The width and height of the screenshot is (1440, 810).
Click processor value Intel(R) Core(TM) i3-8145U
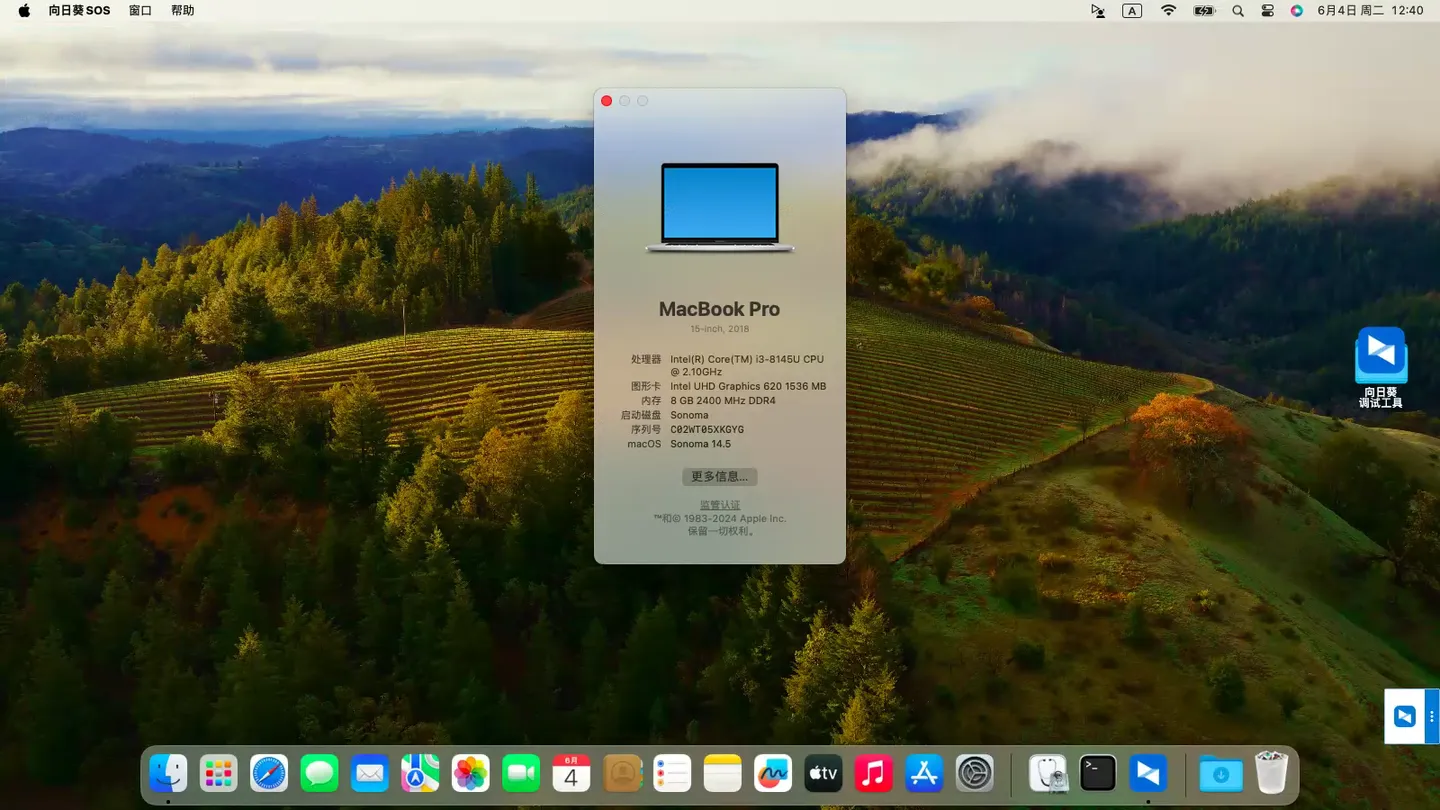click(x=747, y=365)
